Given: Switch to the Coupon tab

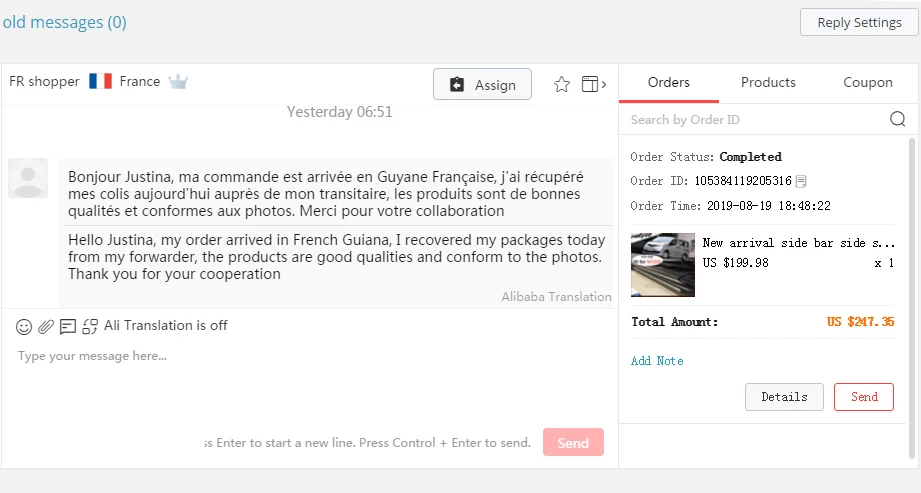Looking at the screenshot, I should coord(868,82).
